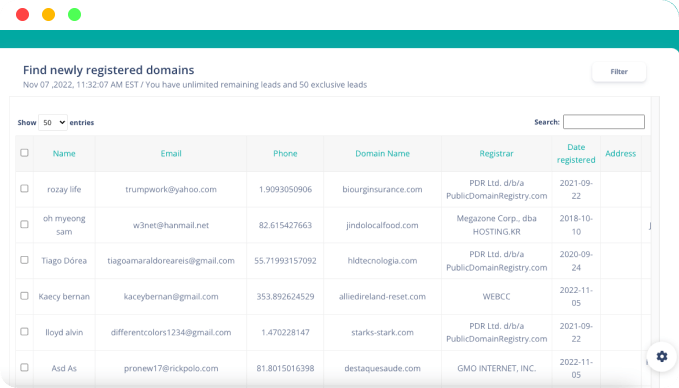
Task: Mark the lloyd alvin row checkbox
Action: pos(24,332)
